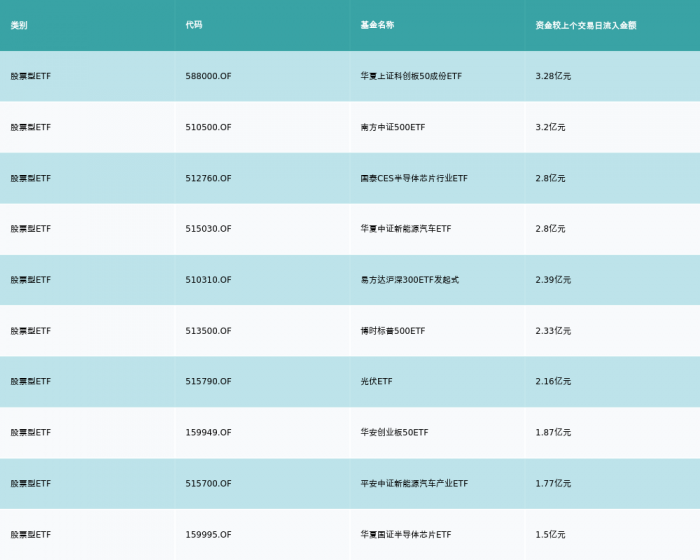700x560 pixels.
Task: Select fund name 易方达沪深300ETF发起式
Action: (410, 280)
